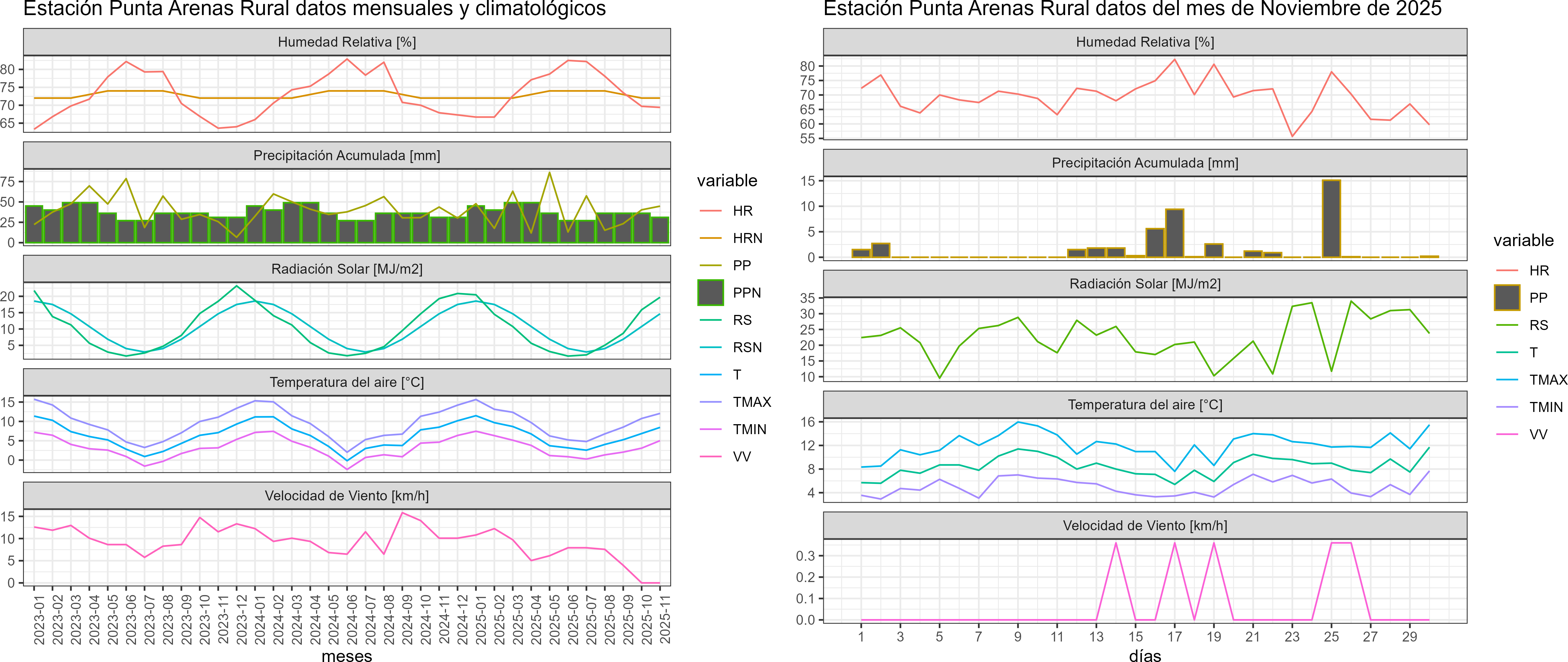Click the VV key in left legend
Viewport: 1568px width, 662px height.
coord(710,457)
